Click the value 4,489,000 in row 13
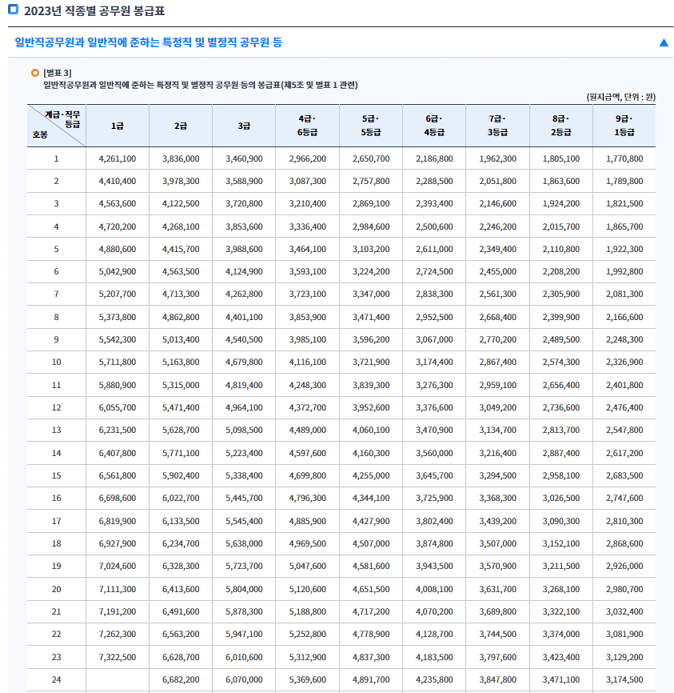Image resolution: width=674 pixels, height=693 pixels. click(307, 430)
